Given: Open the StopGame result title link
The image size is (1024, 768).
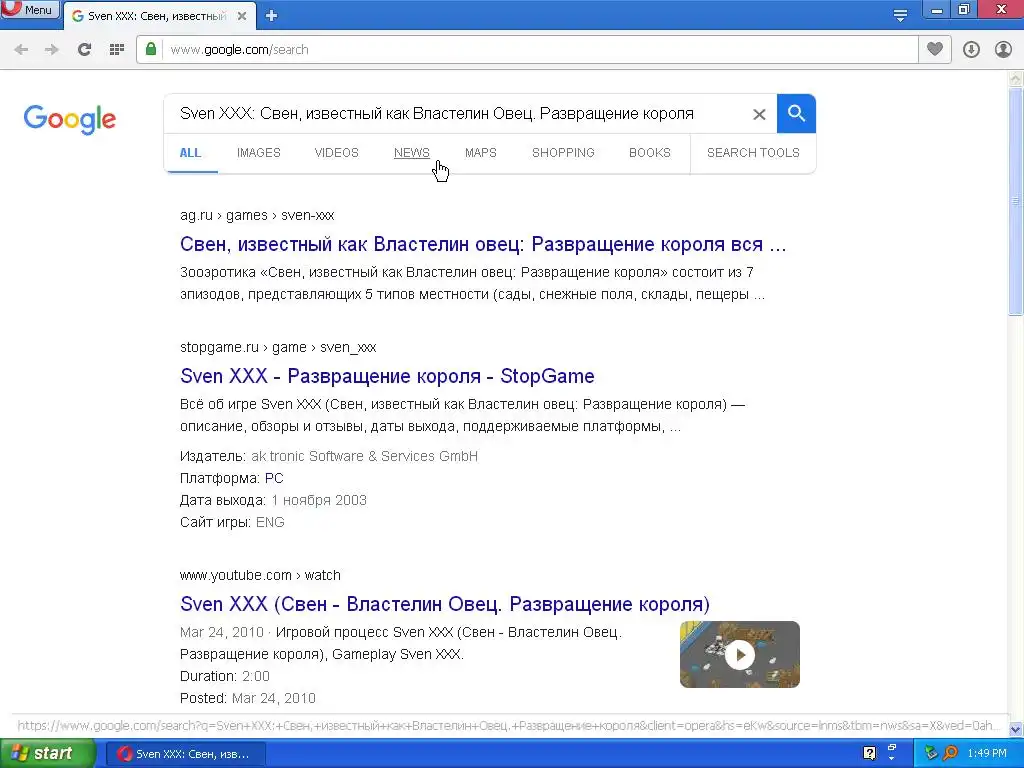Looking at the screenshot, I should click(x=387, y=376).
